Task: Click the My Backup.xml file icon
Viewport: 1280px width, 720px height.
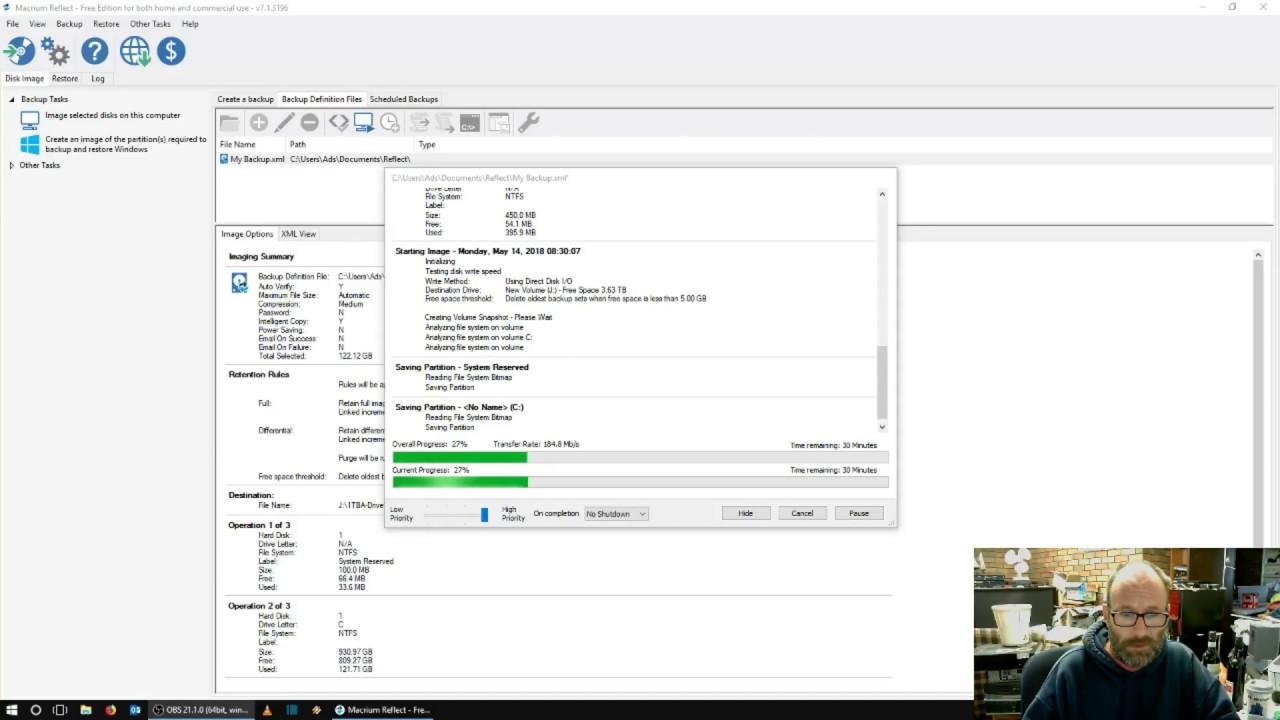Action: [224, 159]
